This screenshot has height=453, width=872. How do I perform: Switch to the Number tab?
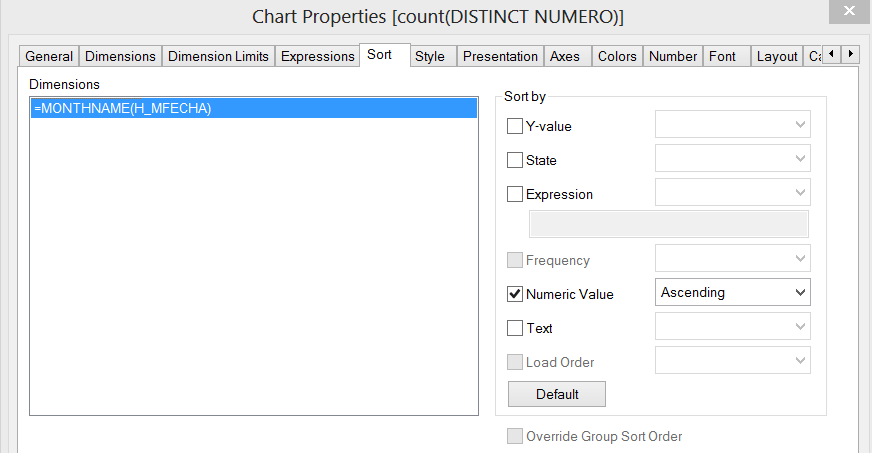673,56
